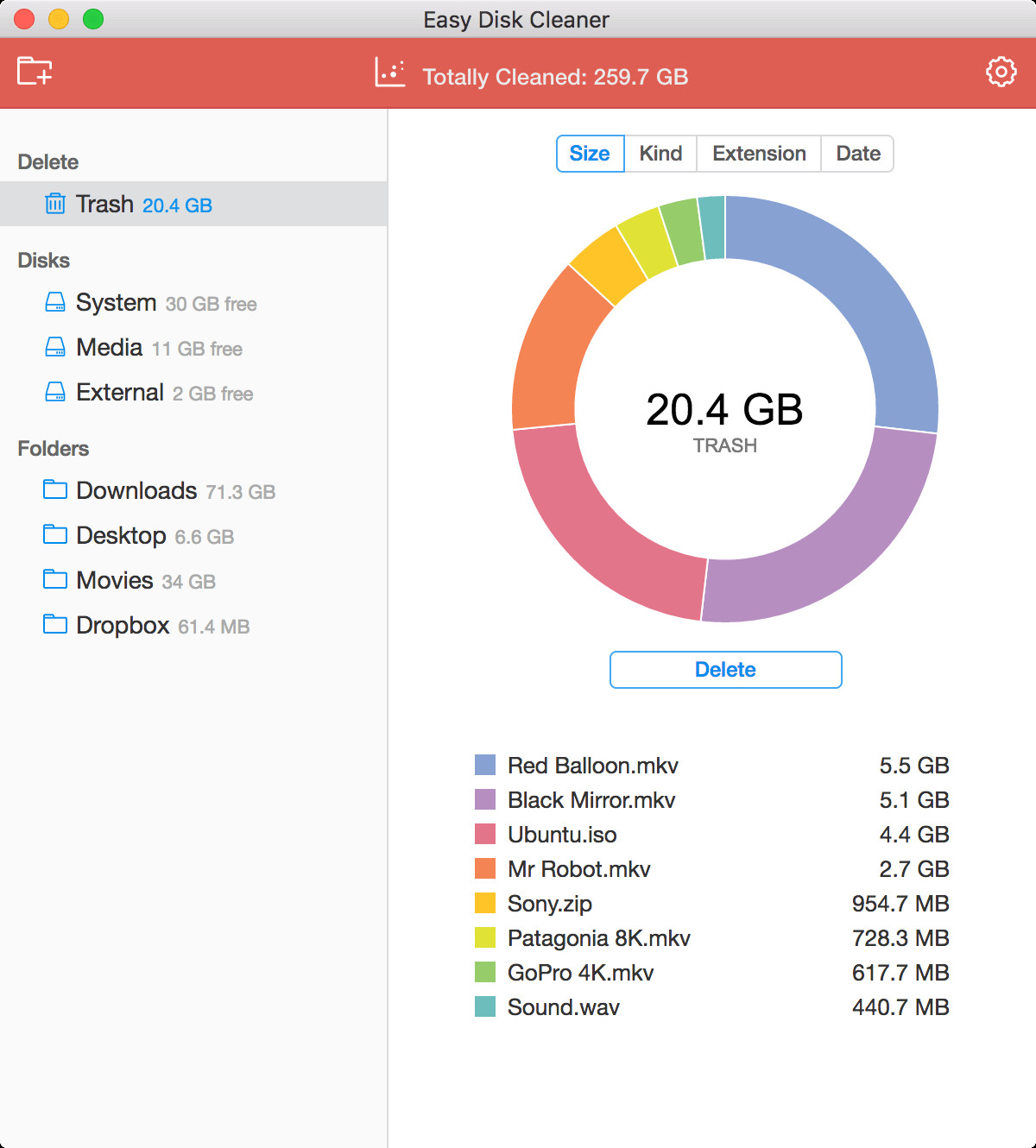Click the Black Mirror.mkv file name
The image size is (1036, 1148).
[x=591, y=800]
